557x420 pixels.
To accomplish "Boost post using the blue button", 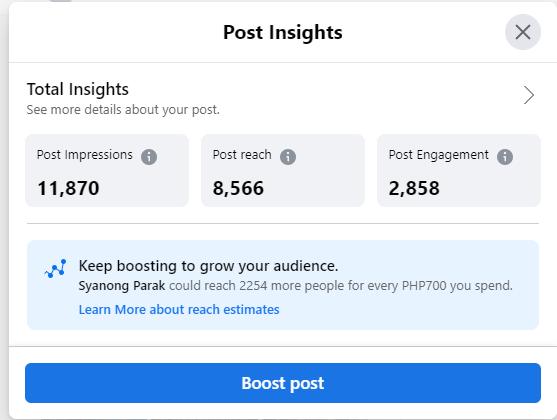I will pyautogui.click(x=283, y=383).
